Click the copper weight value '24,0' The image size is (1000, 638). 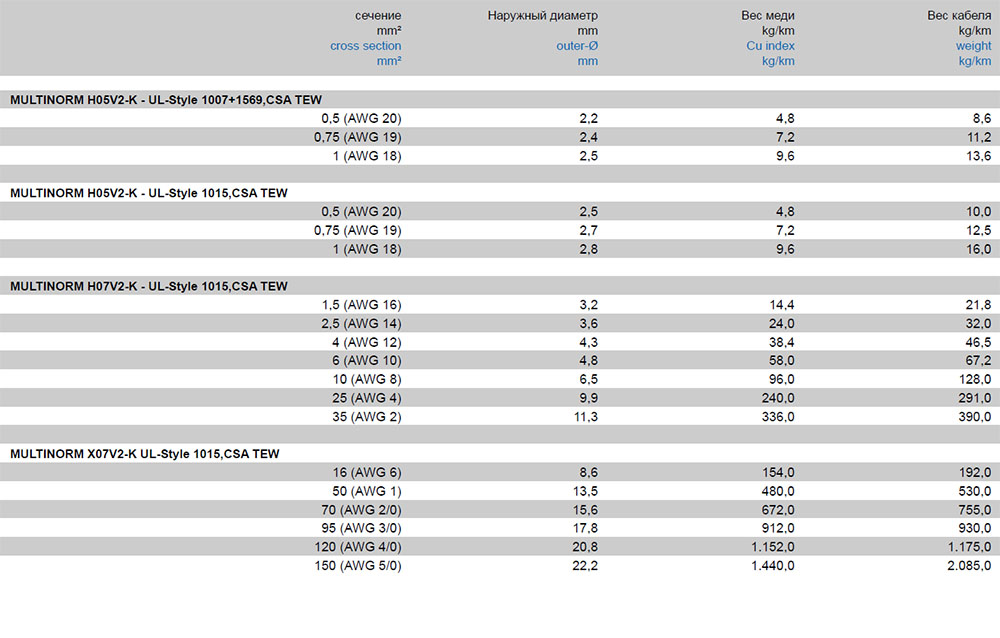(x=782, y=323)
